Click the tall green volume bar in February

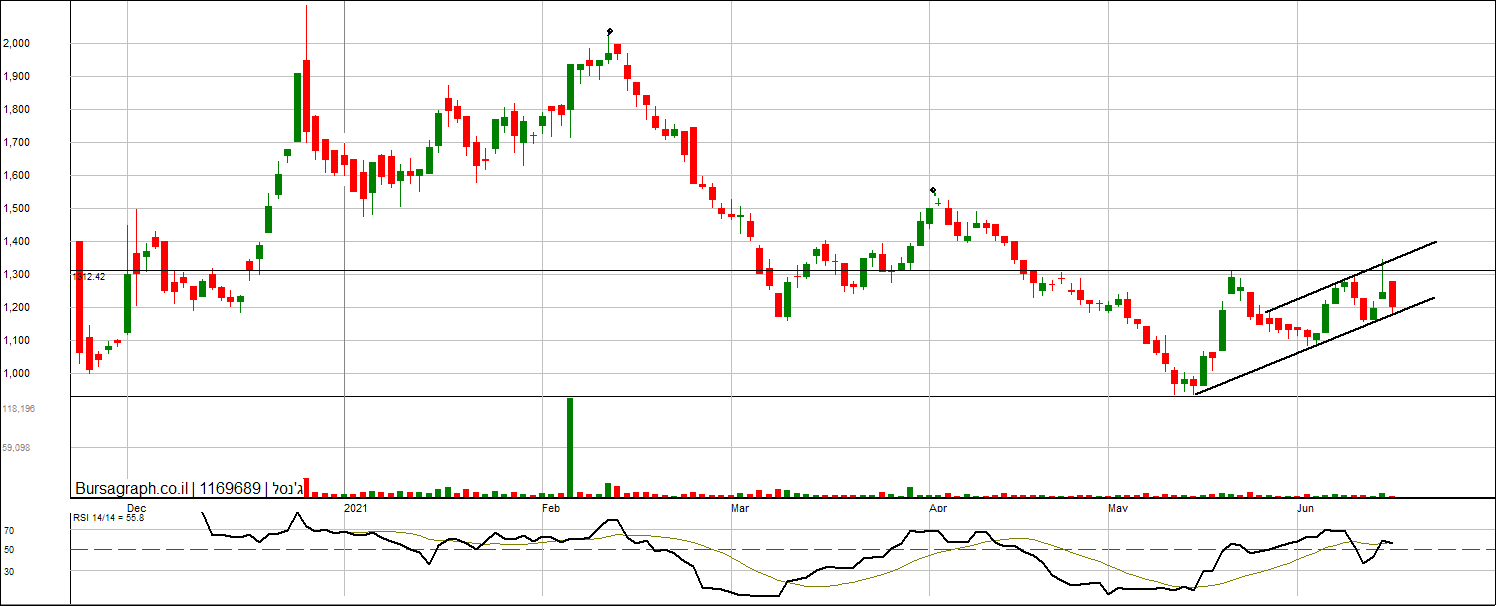[570, 447]
